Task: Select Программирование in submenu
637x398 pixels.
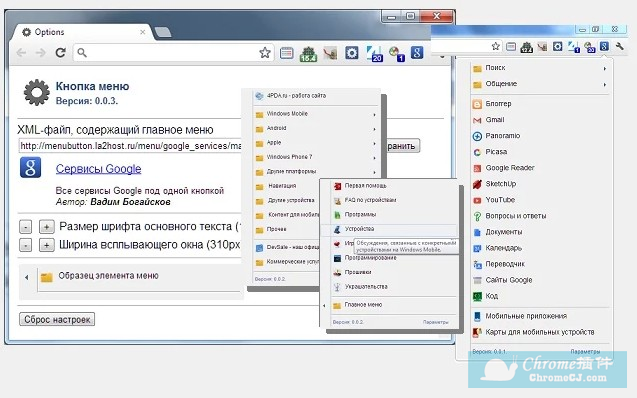Action: [x=394, y=258]
